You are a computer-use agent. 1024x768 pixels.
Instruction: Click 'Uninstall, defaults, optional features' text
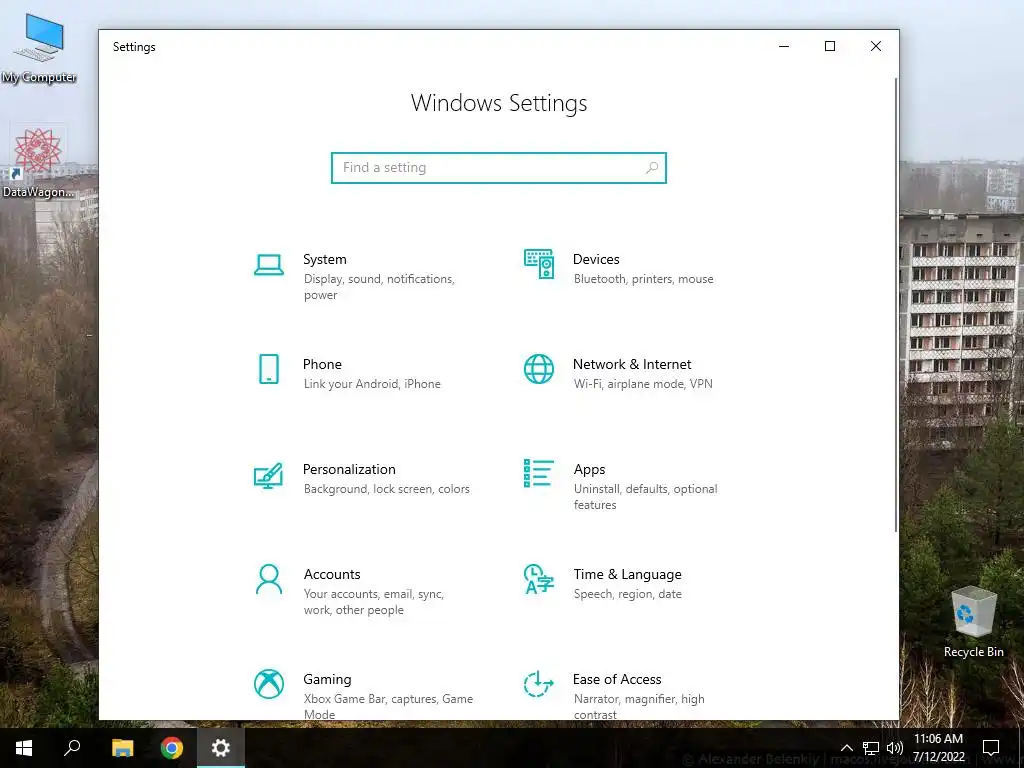[x=645, y=496]
